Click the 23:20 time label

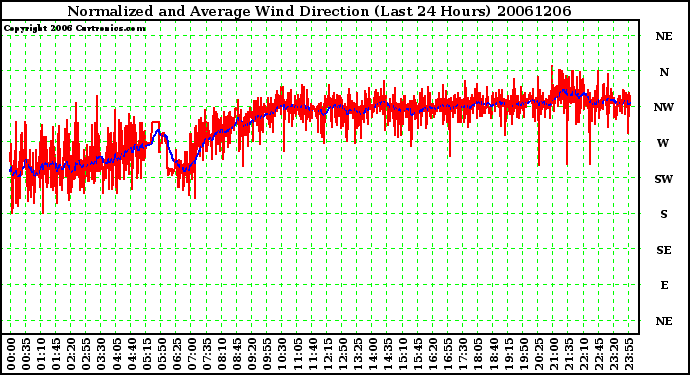(x=614, y=354)
